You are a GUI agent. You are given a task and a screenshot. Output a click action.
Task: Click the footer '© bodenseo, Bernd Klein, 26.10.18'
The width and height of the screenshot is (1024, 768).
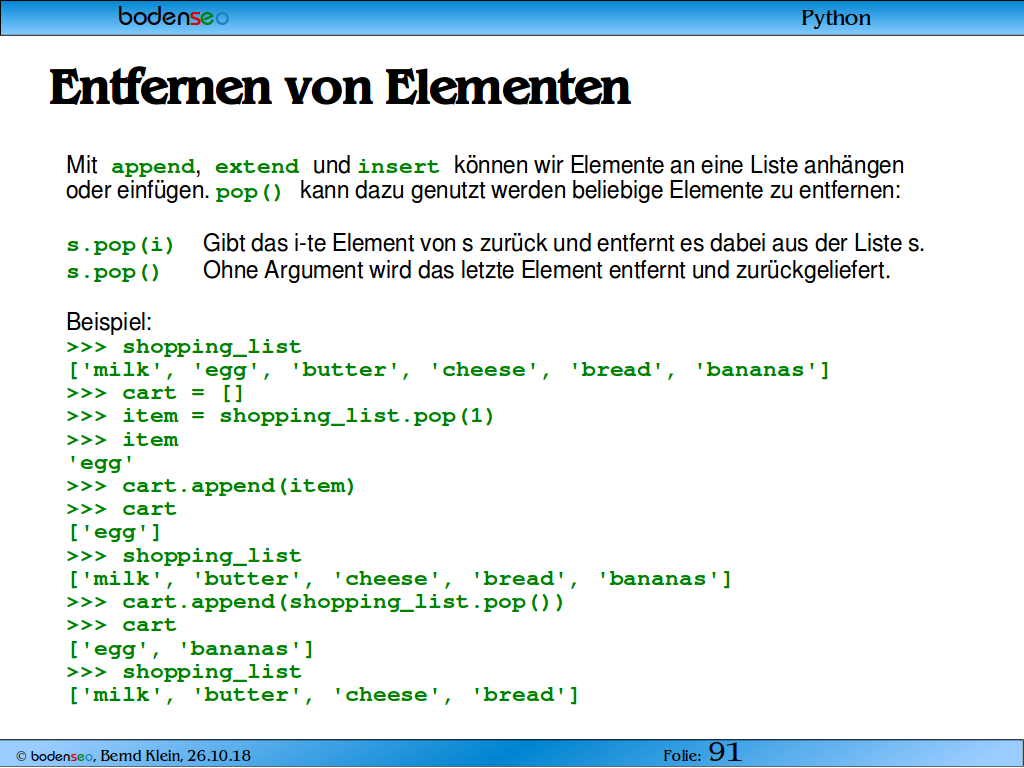click(x=133, y=756)
